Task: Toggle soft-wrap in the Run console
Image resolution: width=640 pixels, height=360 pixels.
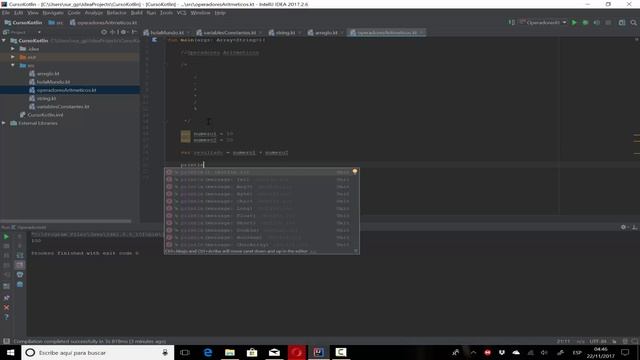Action: coord(20,255)
